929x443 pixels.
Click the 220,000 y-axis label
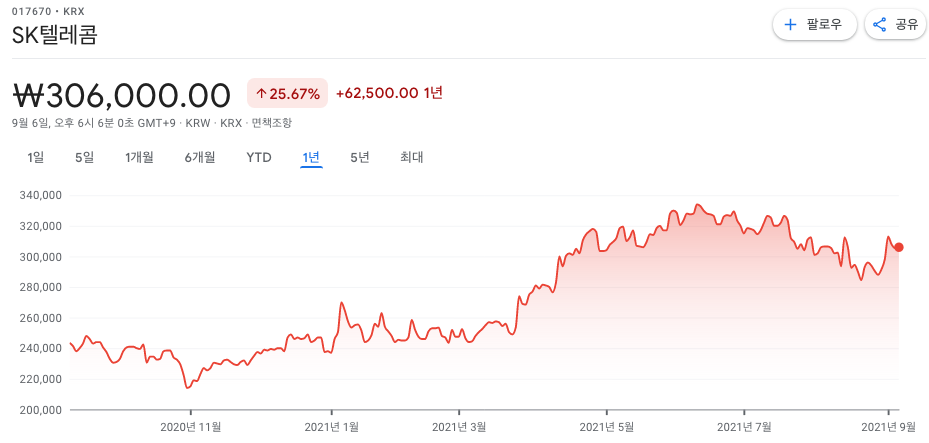tap(43, 379)
